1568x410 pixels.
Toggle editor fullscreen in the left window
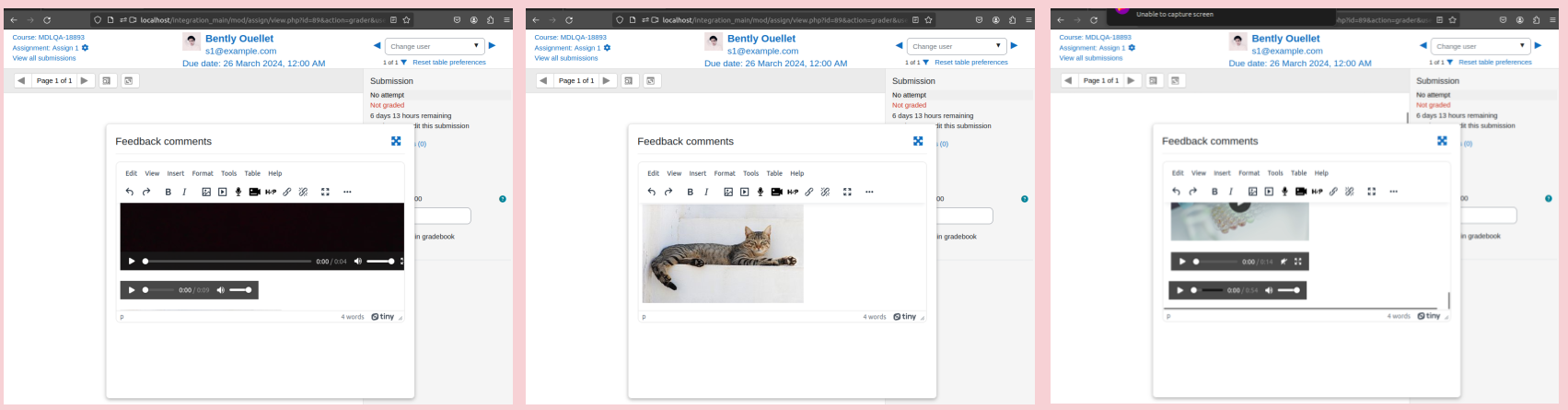(x=325, y=192)
